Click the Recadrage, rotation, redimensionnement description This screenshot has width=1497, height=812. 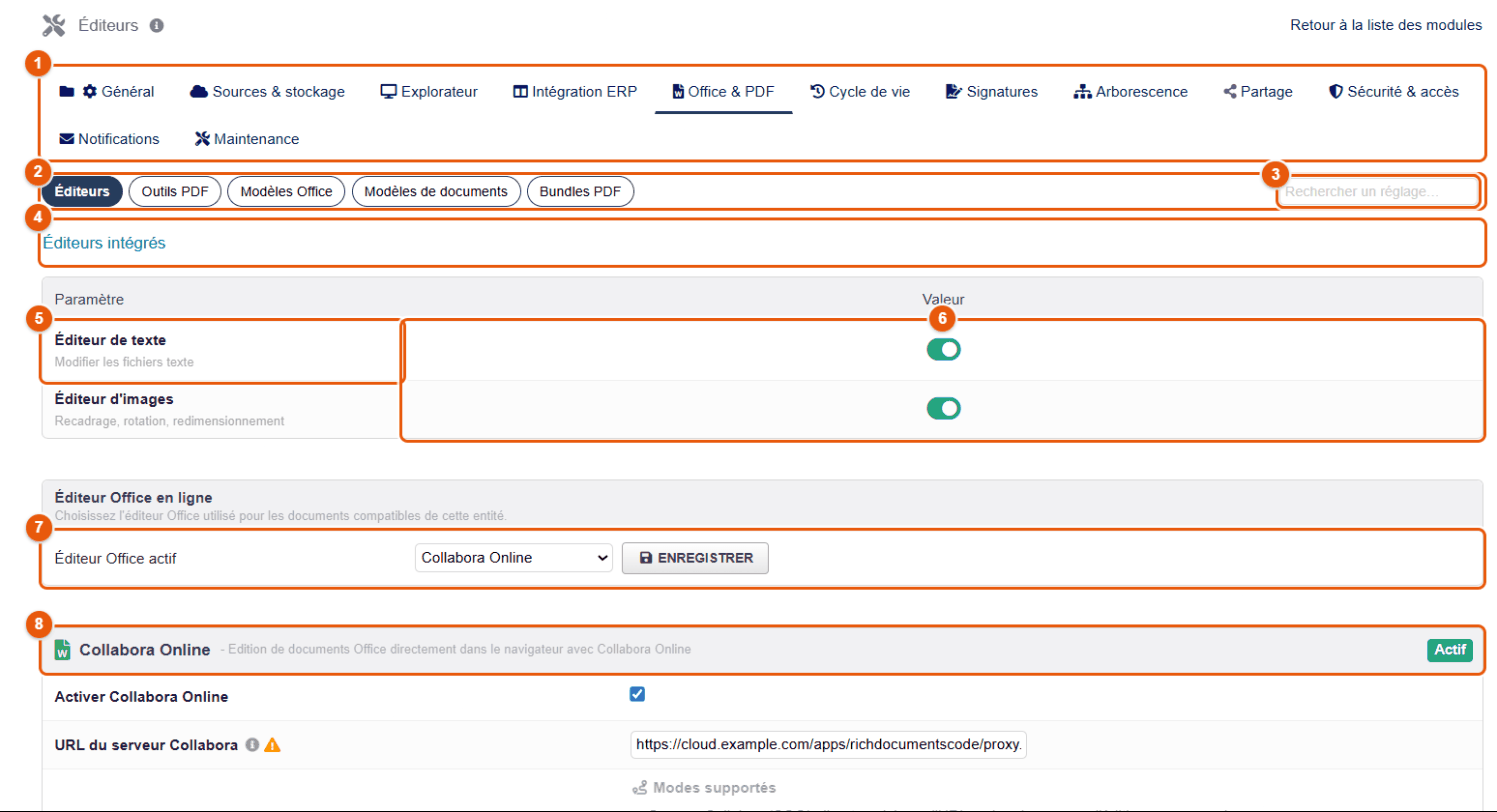[169, 421]
